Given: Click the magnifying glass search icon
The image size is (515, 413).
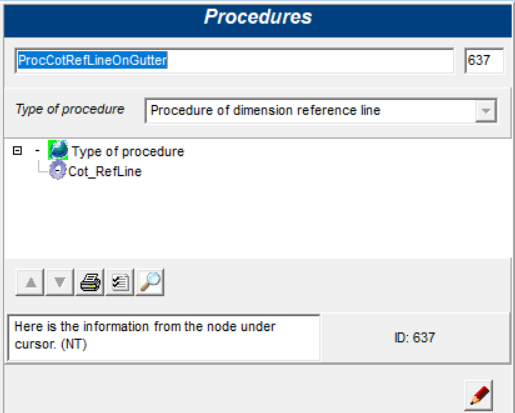Looking at the screenshot, I should (x=150, y=282).
